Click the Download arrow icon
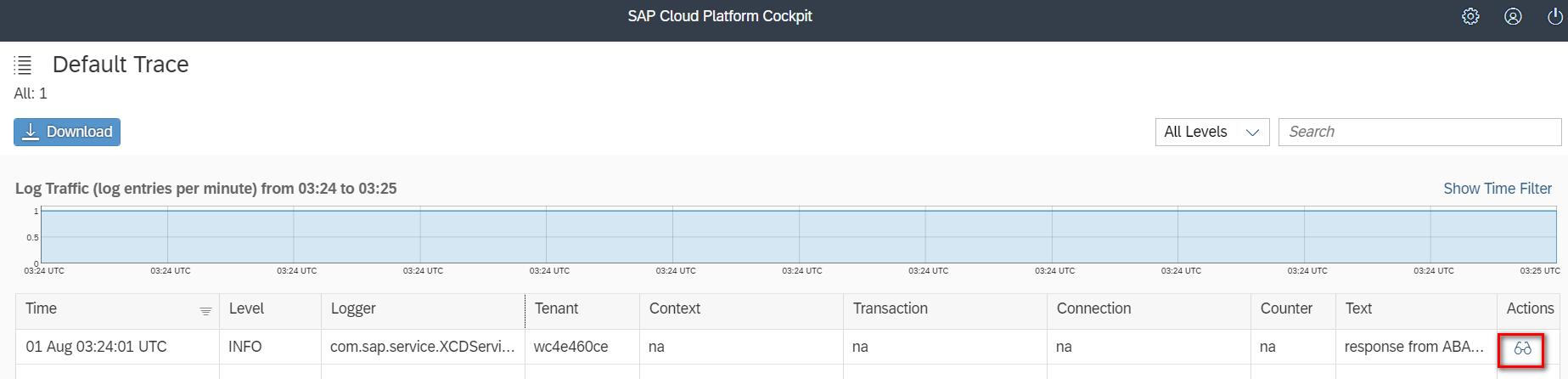Screen dimensions: 1568x379 pyautogui.click(x=31, y=132)
